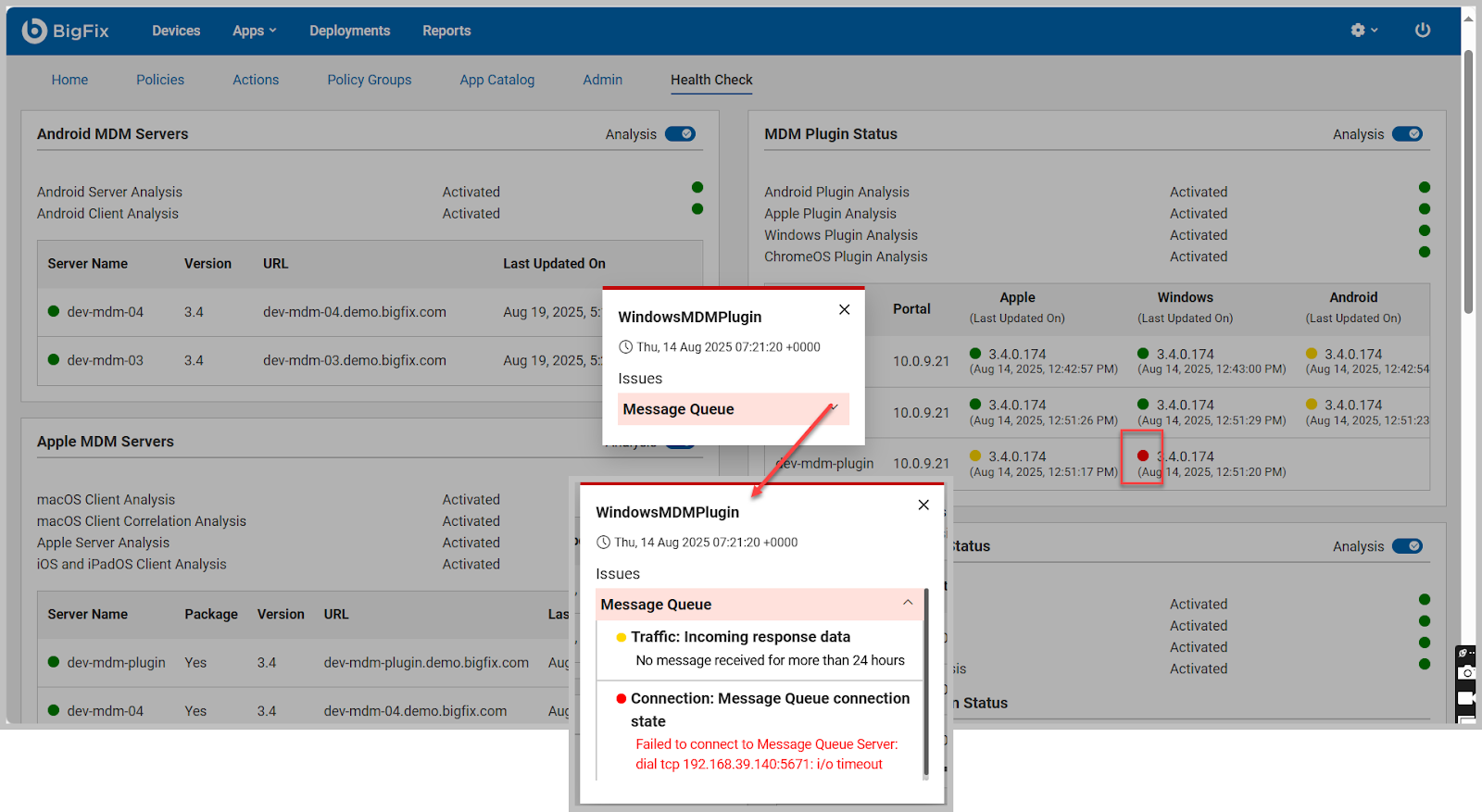The image size is (1482, 812).
Task: Click the yellow Apple plugin dot updated 12:51:17 PM
Action: point(975,456)
